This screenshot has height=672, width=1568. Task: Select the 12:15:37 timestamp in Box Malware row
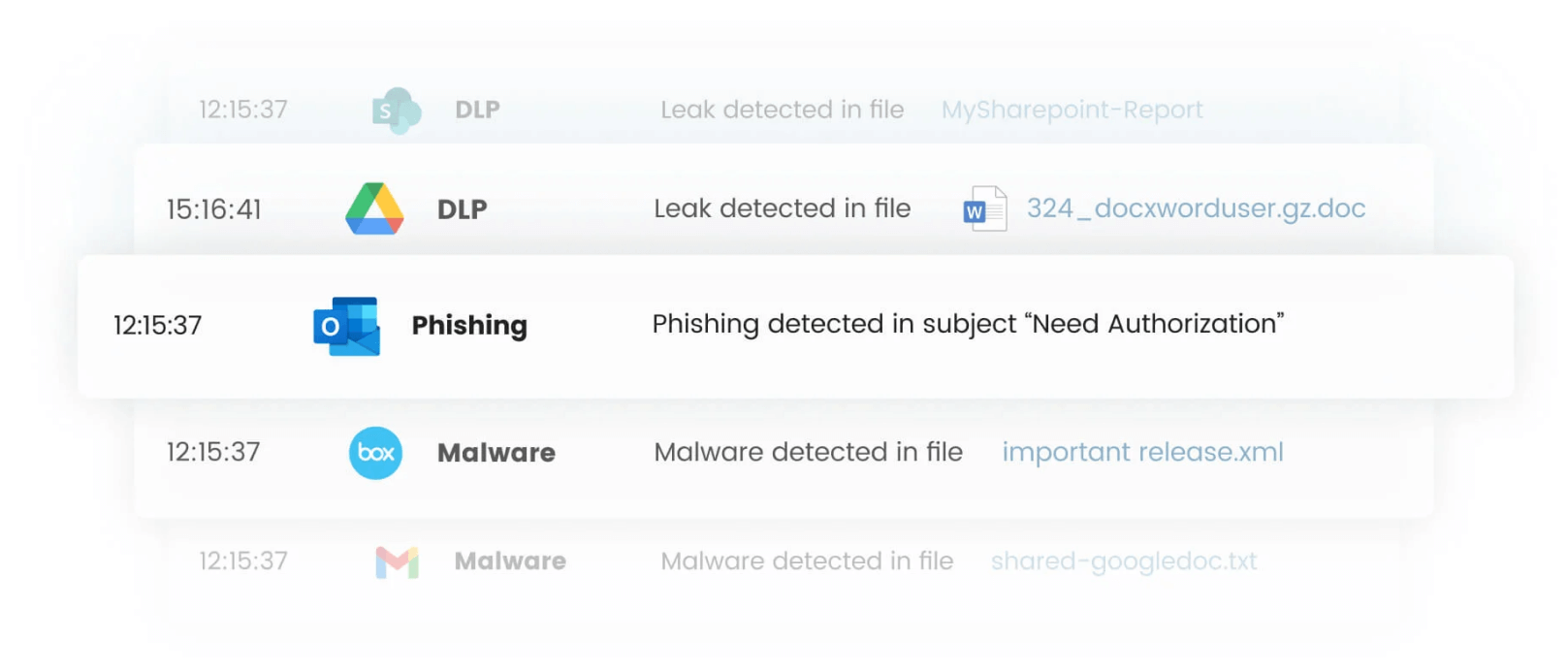click(x=213, y=452)
